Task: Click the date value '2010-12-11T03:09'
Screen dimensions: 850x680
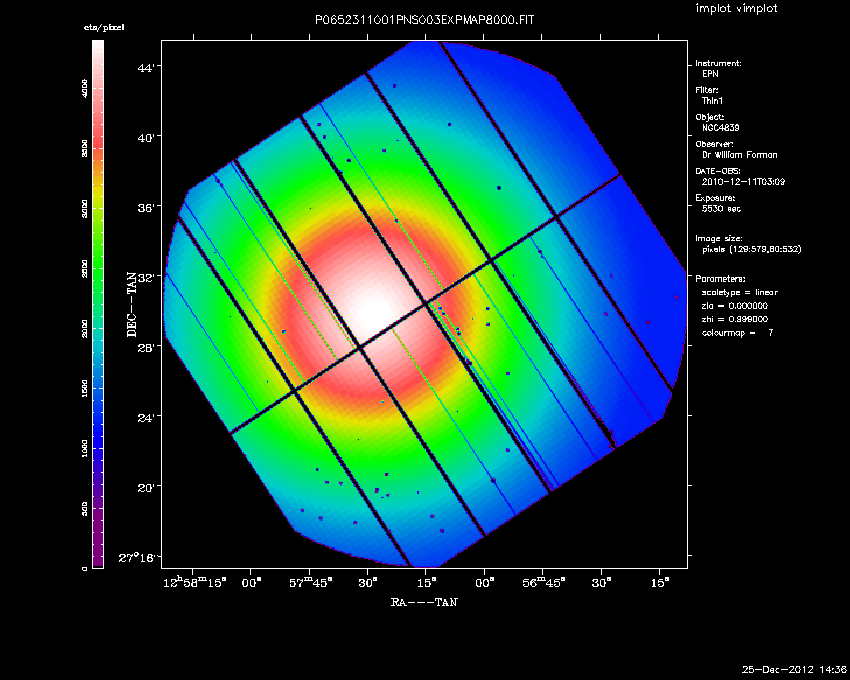Action: [743, 182]
